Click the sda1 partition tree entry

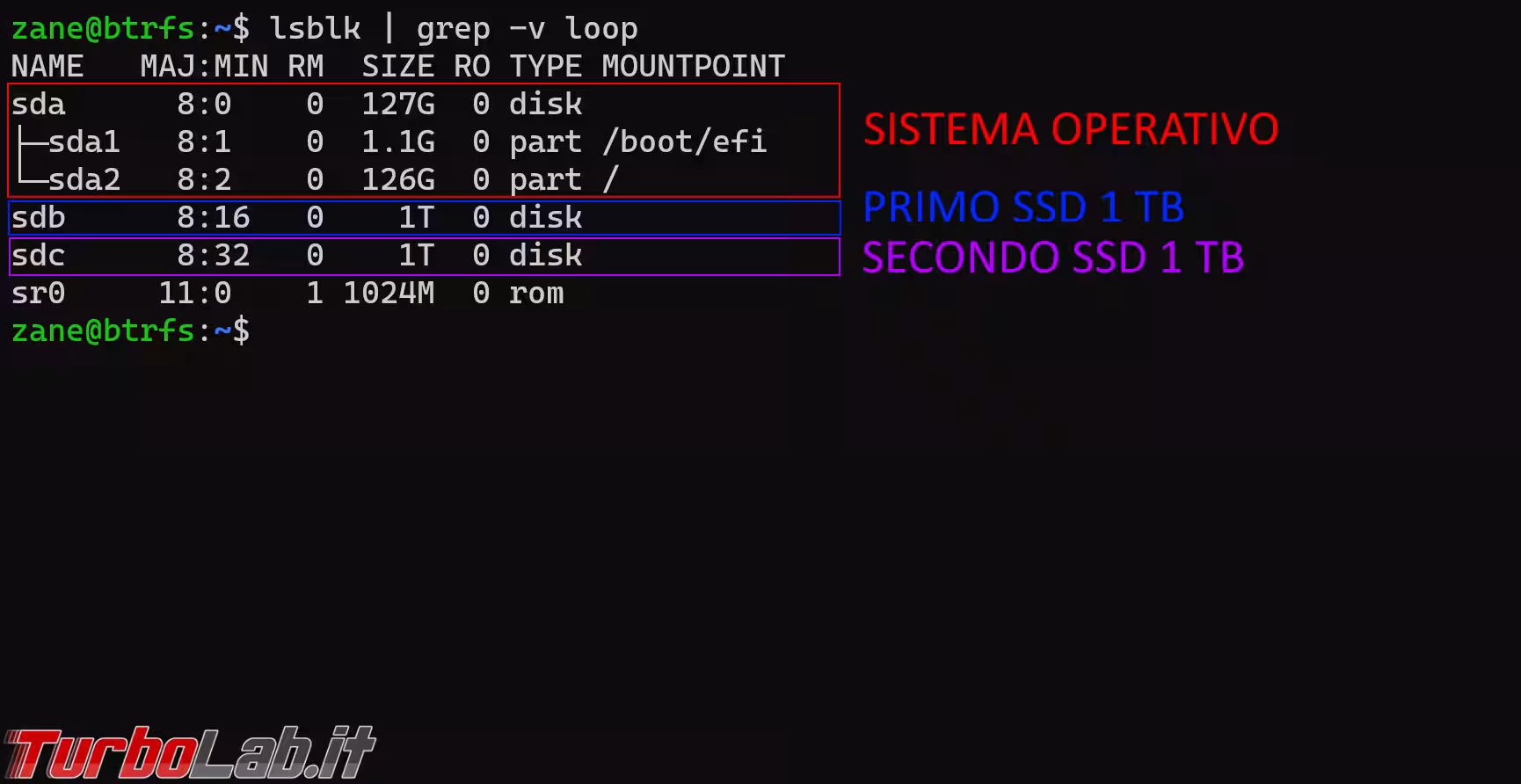tap(84, 142)
